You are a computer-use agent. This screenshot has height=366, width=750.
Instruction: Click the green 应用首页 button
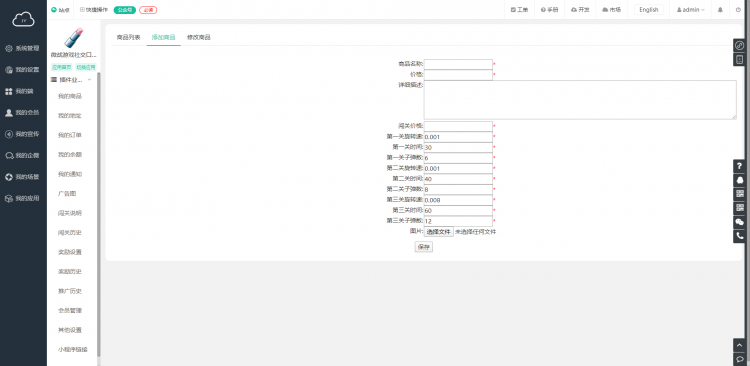coord(62,67)
